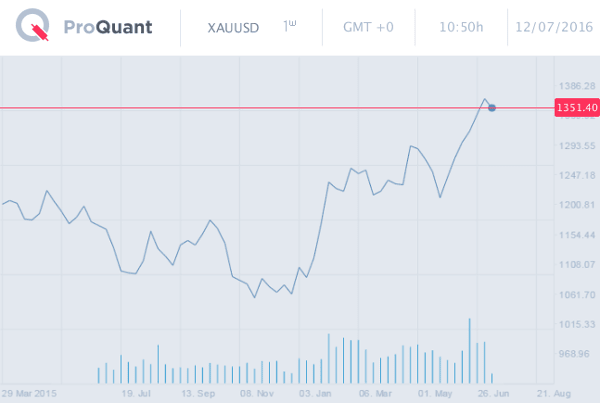Click the 03. Jan date axis label
Image resolution: width=600 pixels, height=403 pixels.
coord(315,393)
